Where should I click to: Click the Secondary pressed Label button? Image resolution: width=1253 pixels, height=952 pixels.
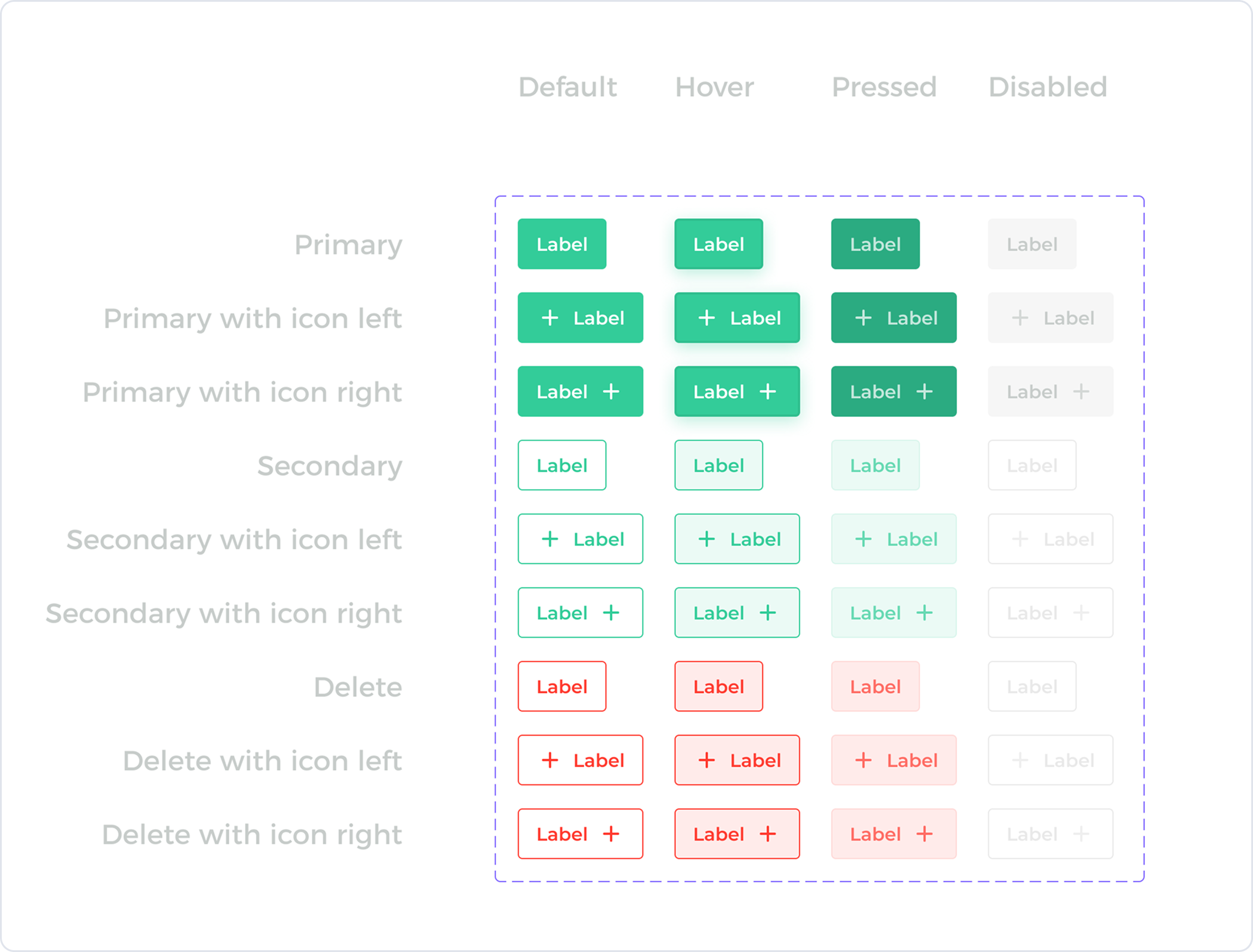(875, 465)
